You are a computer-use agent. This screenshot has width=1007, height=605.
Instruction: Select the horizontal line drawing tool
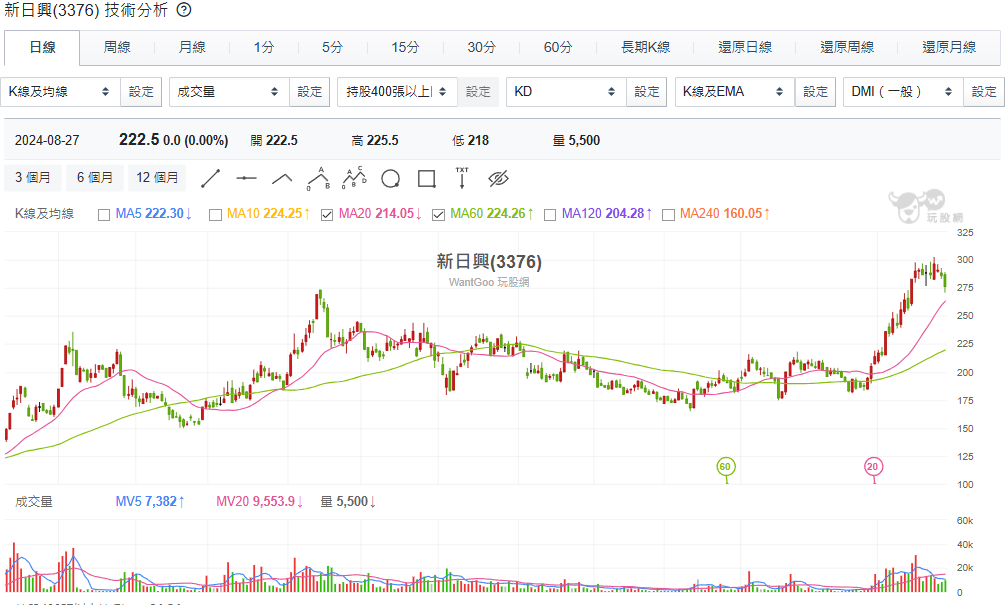pyautogui.click(x=246, y=178)
